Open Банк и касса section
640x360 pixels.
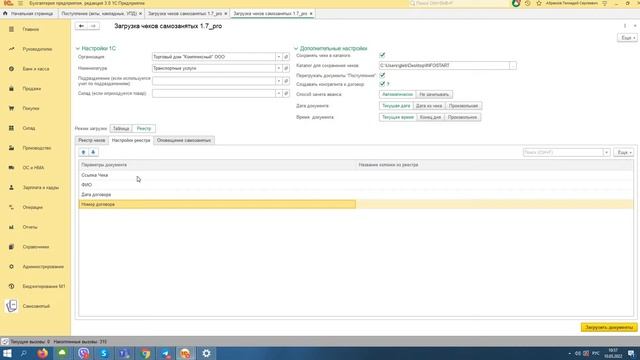pyautogui.click(x=36, y=69)
